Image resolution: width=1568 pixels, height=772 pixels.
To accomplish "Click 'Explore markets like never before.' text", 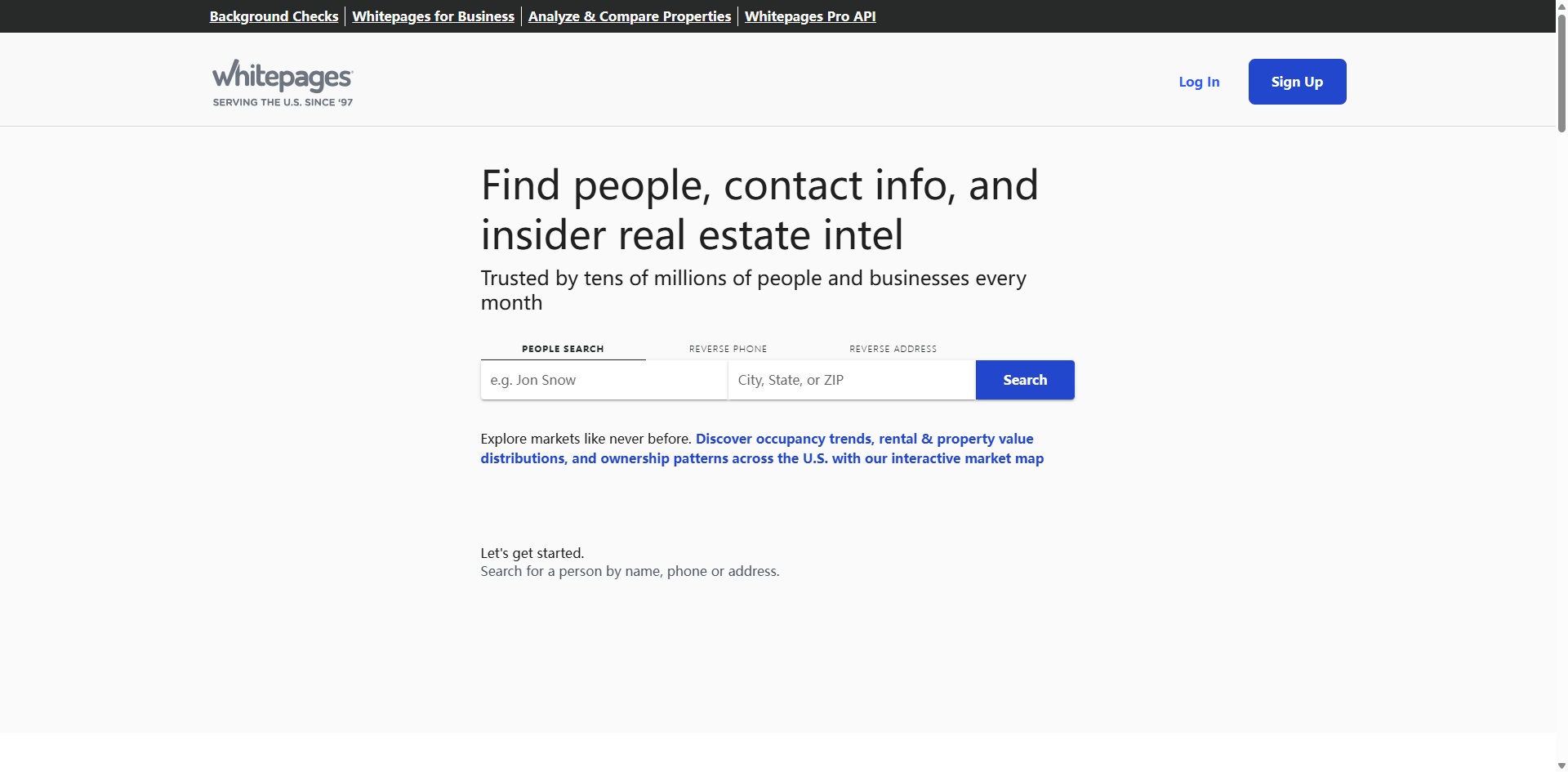I will pyautogui.click(x=586, y=439).
